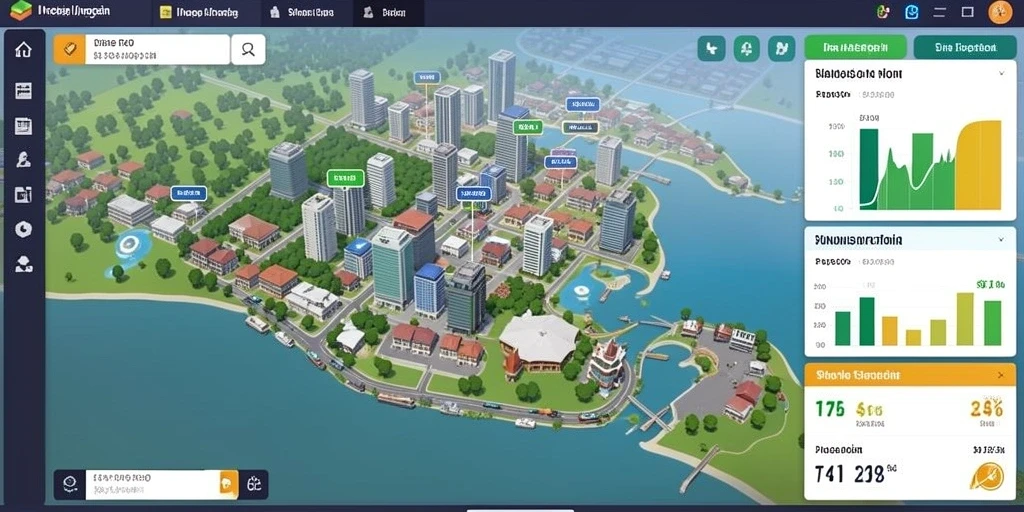Open the pie chart icon in sidebar

click(x=24, y=229)
